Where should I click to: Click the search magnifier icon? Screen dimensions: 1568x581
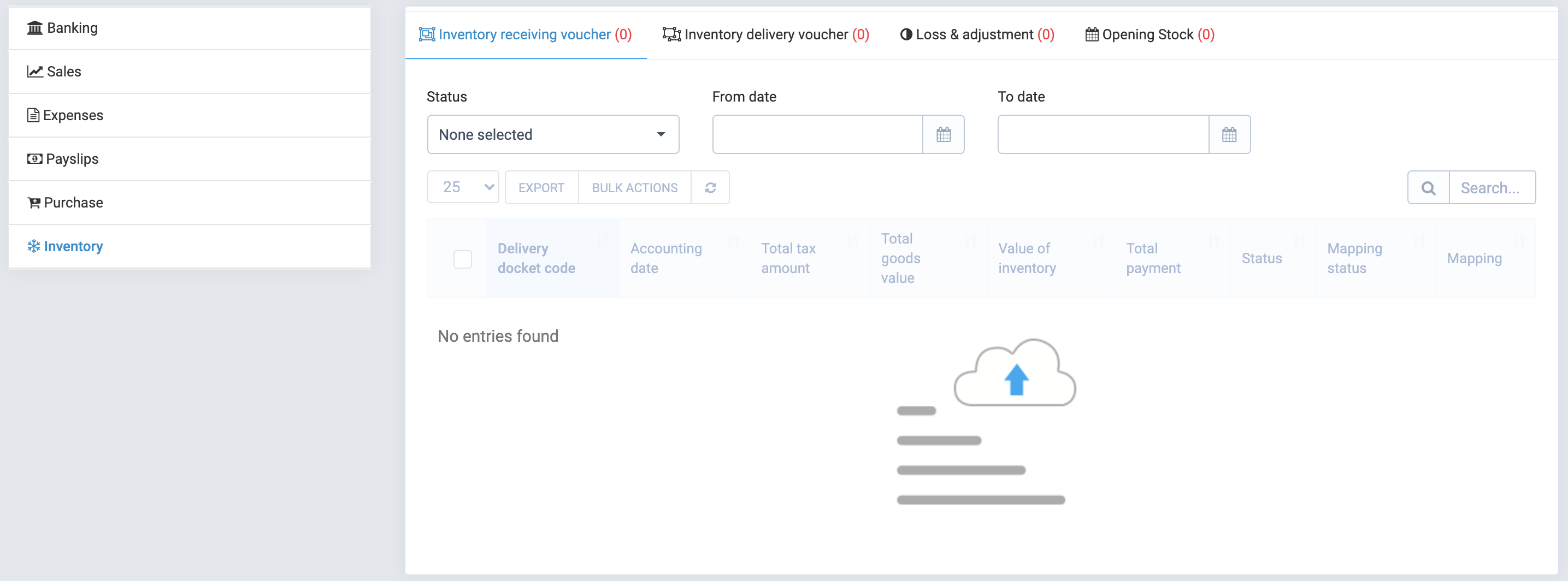point(1428,187)
